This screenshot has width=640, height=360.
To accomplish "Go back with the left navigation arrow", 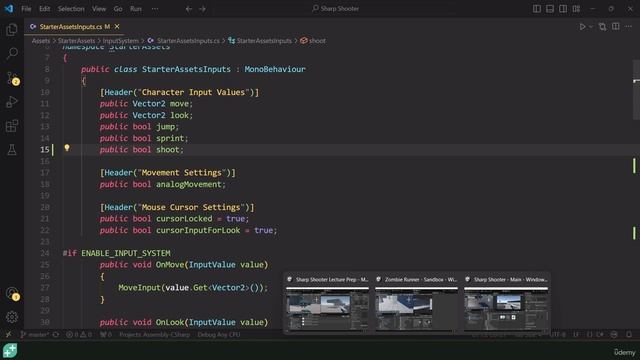I will (x=189, y=9).
